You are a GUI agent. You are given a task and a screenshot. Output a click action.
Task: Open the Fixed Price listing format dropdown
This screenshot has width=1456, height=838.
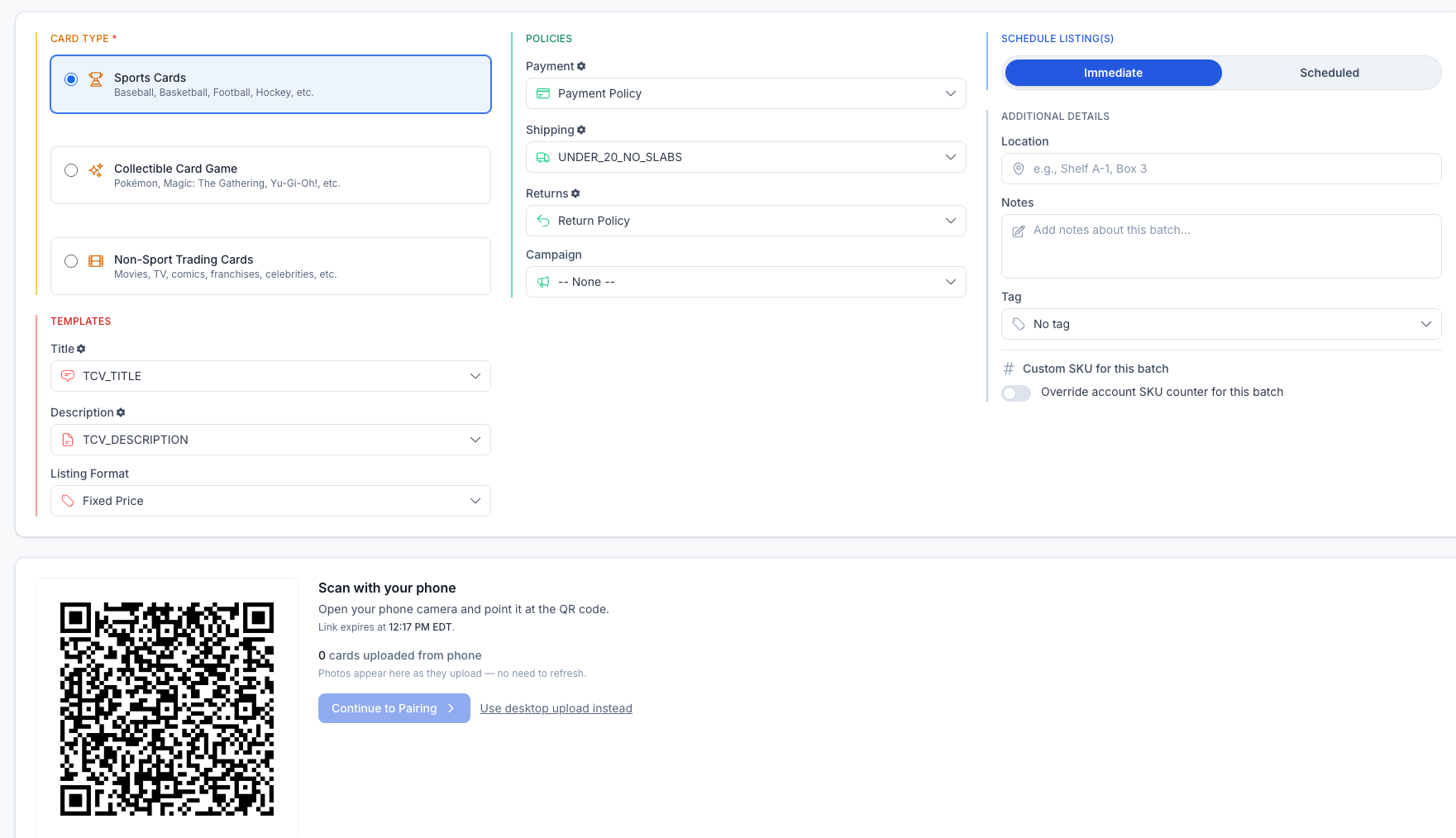[270, 501]
